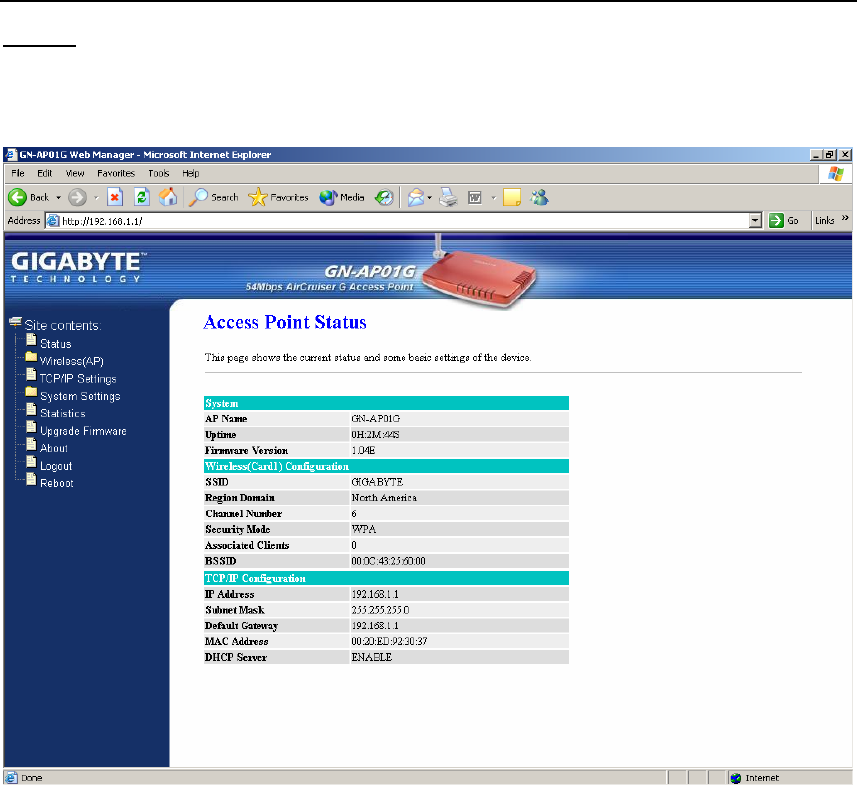Expand the Edit button dropdown arrow

point(493,198)
